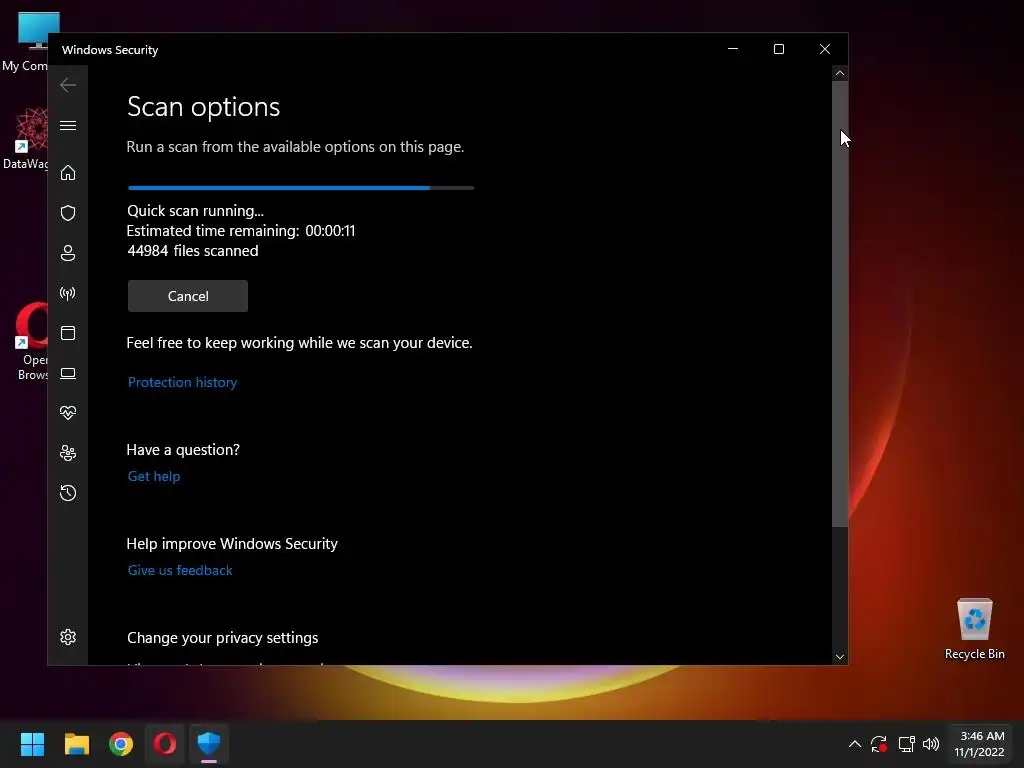This screenshot has height=768, width=1024.
Task: Open Device security laptop icon
Action: coord(68,374)
